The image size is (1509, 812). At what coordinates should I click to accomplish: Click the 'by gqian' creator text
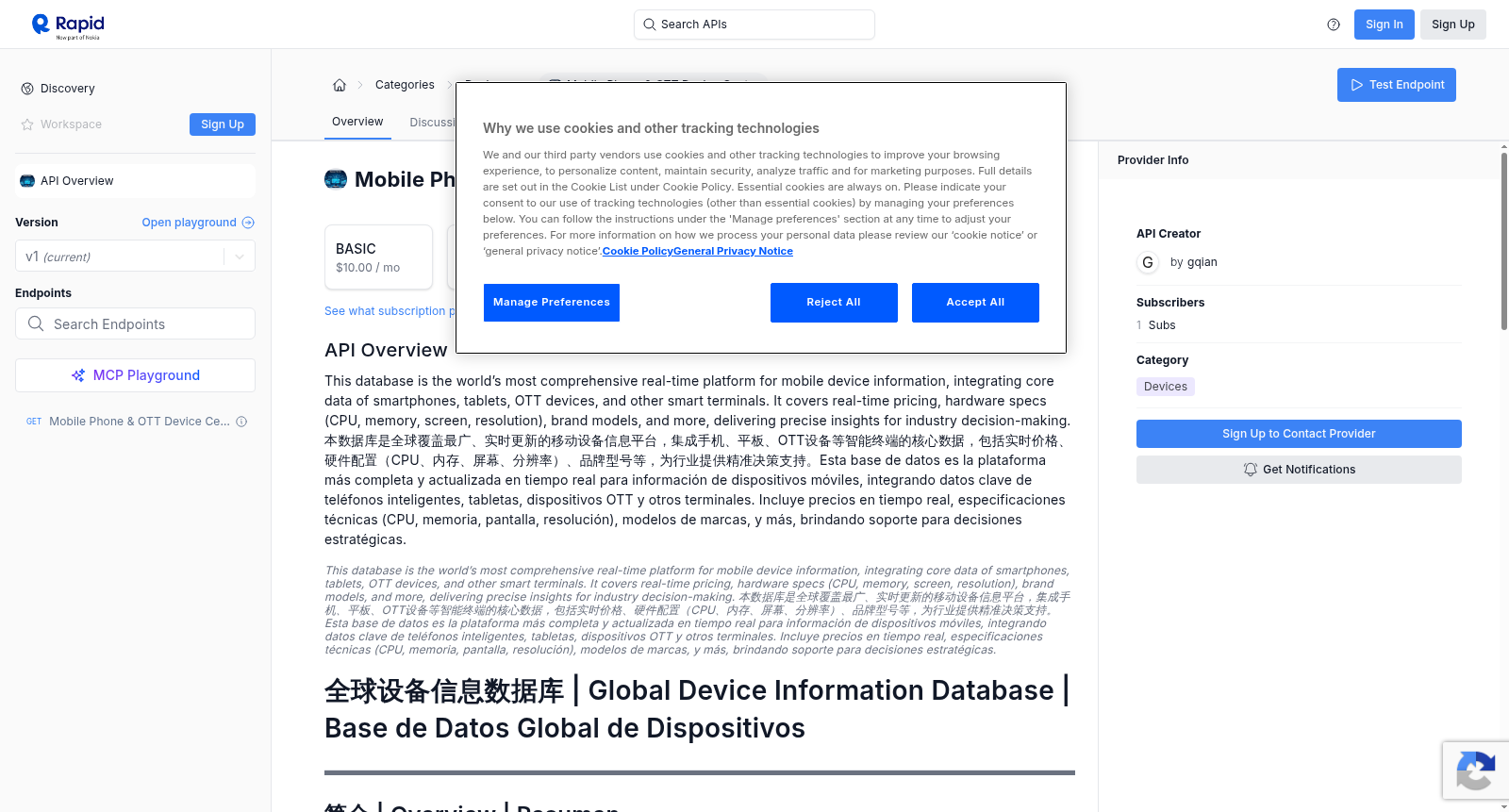click(x=1194, y=262)
